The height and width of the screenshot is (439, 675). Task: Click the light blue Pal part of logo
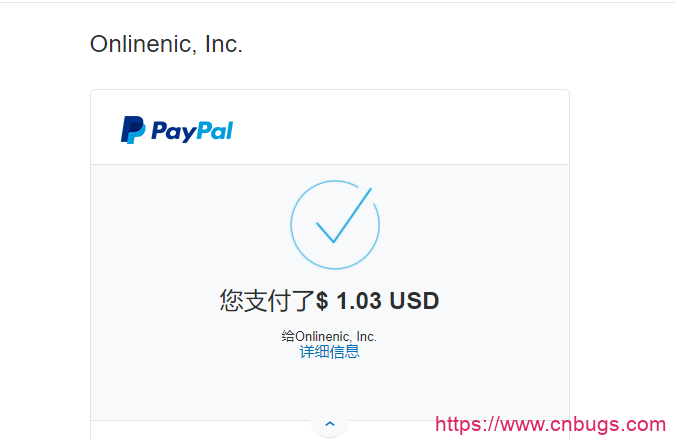[x=215, y=130]
